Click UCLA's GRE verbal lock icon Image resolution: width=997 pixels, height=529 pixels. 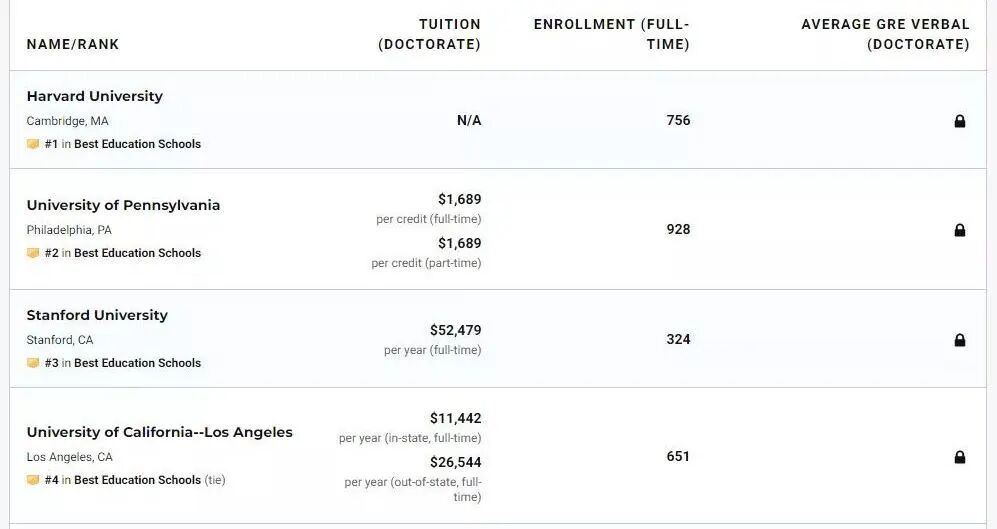tap(960, 457)
